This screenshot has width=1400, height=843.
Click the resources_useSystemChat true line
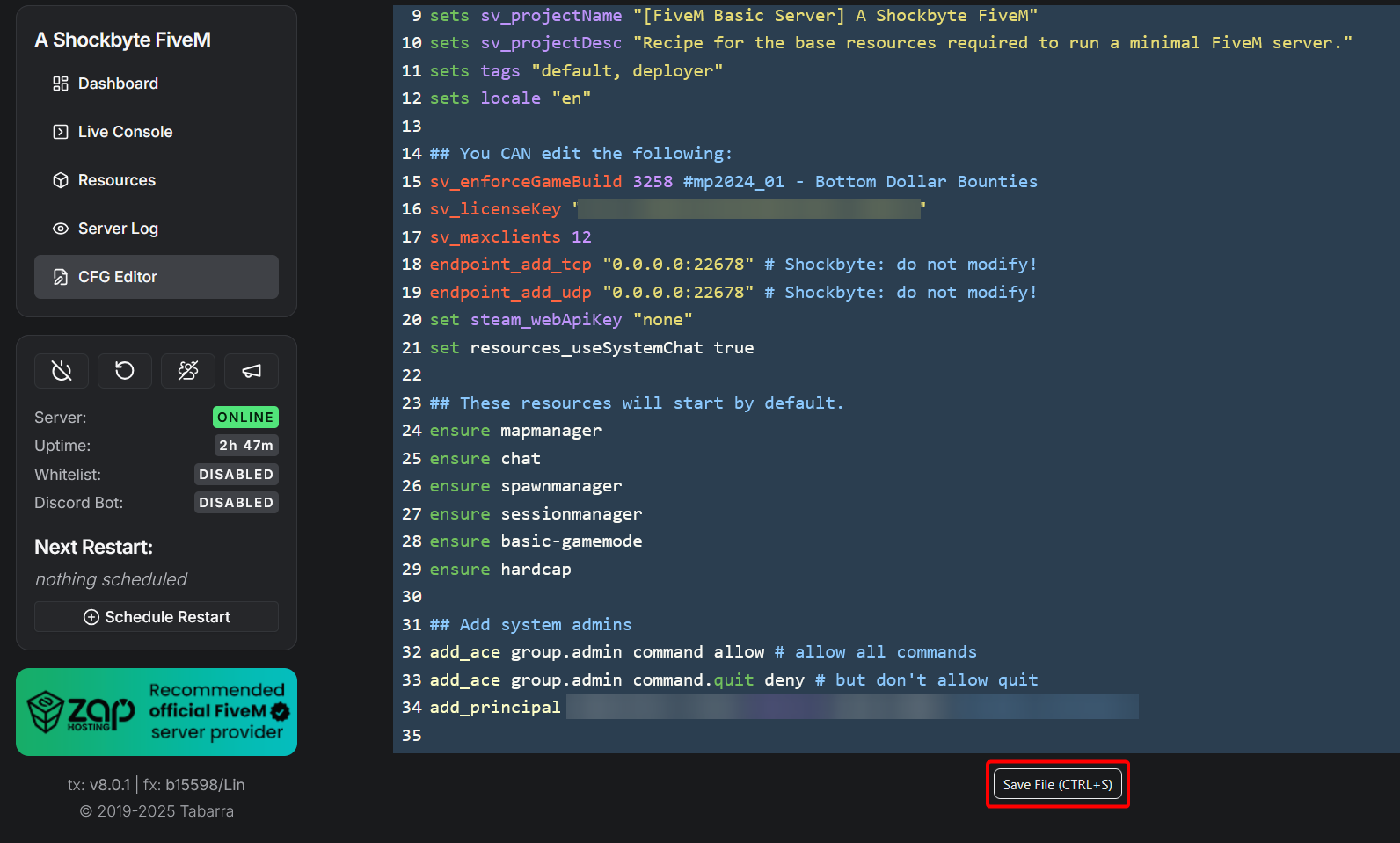(591, 348)
